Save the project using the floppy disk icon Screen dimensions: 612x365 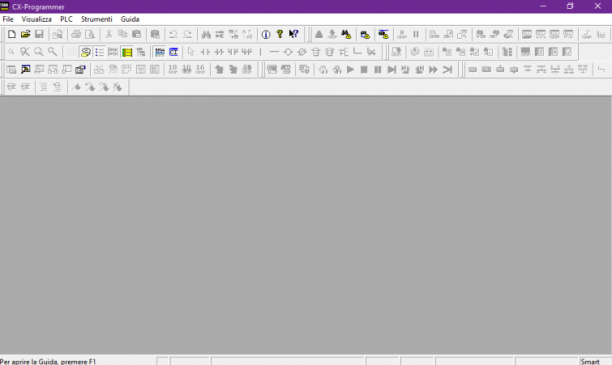tap(39, 34)
